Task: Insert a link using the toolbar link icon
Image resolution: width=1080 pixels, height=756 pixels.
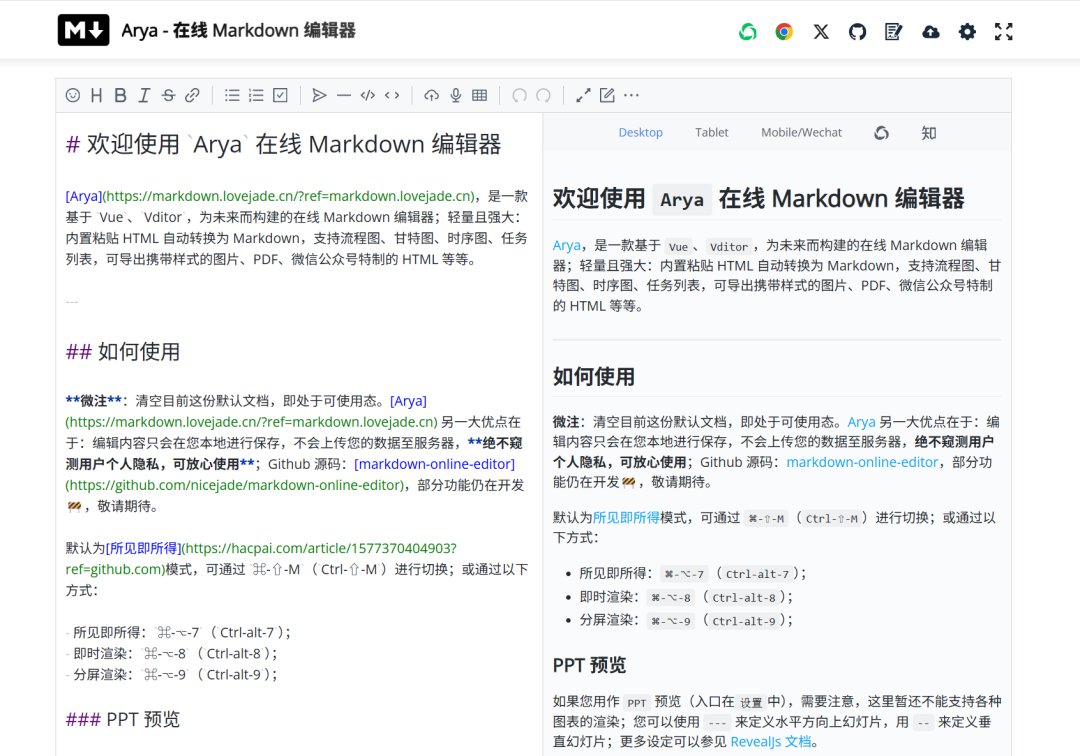Action: click(192, 95)
